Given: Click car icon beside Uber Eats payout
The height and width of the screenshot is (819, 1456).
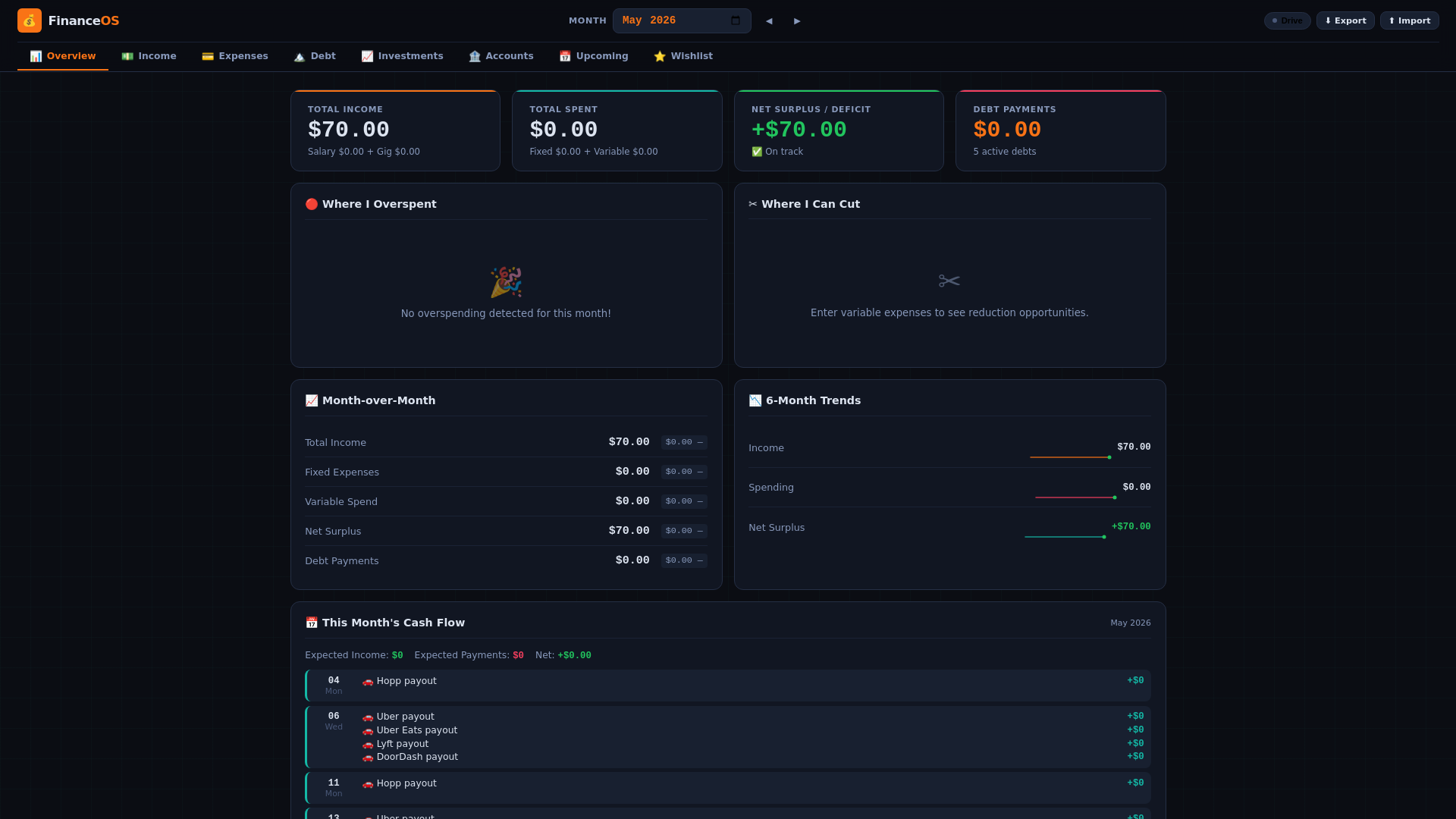Looking at the screenshot, I should click(x=368, y=730).
